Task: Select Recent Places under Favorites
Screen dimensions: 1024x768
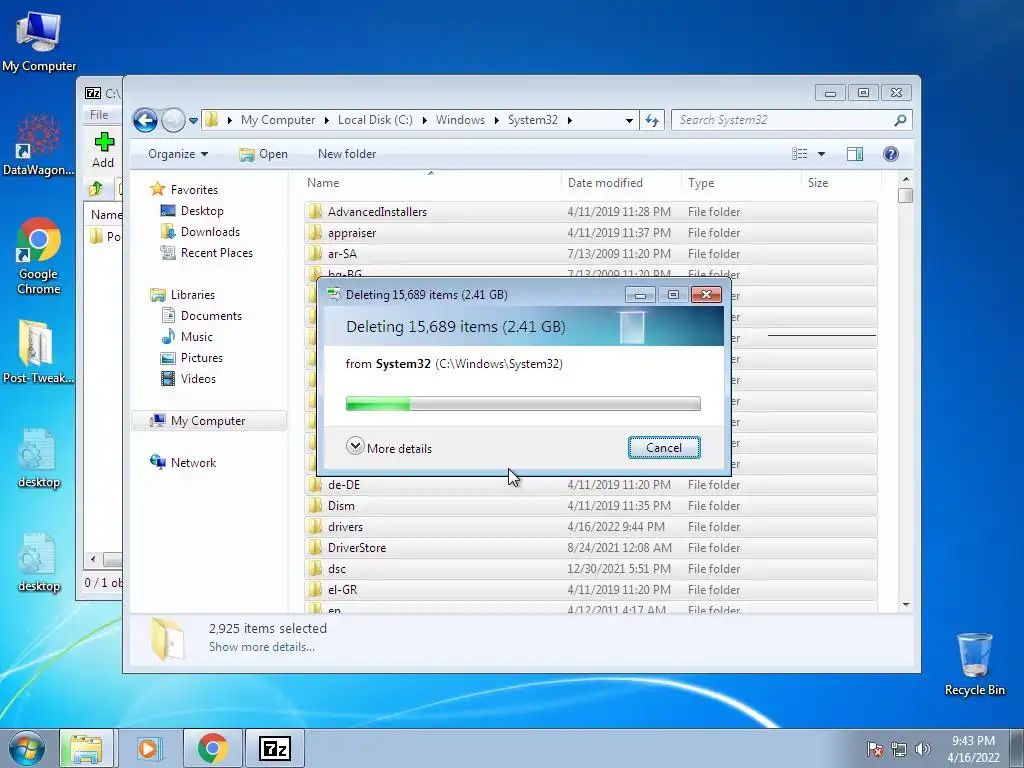Action: tap(206, 253)
